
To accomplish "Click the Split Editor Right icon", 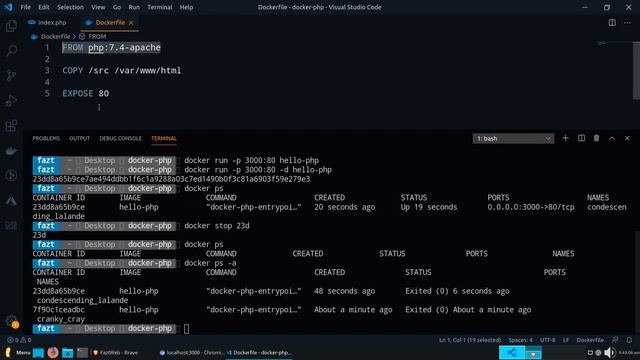I will [612, 23].
